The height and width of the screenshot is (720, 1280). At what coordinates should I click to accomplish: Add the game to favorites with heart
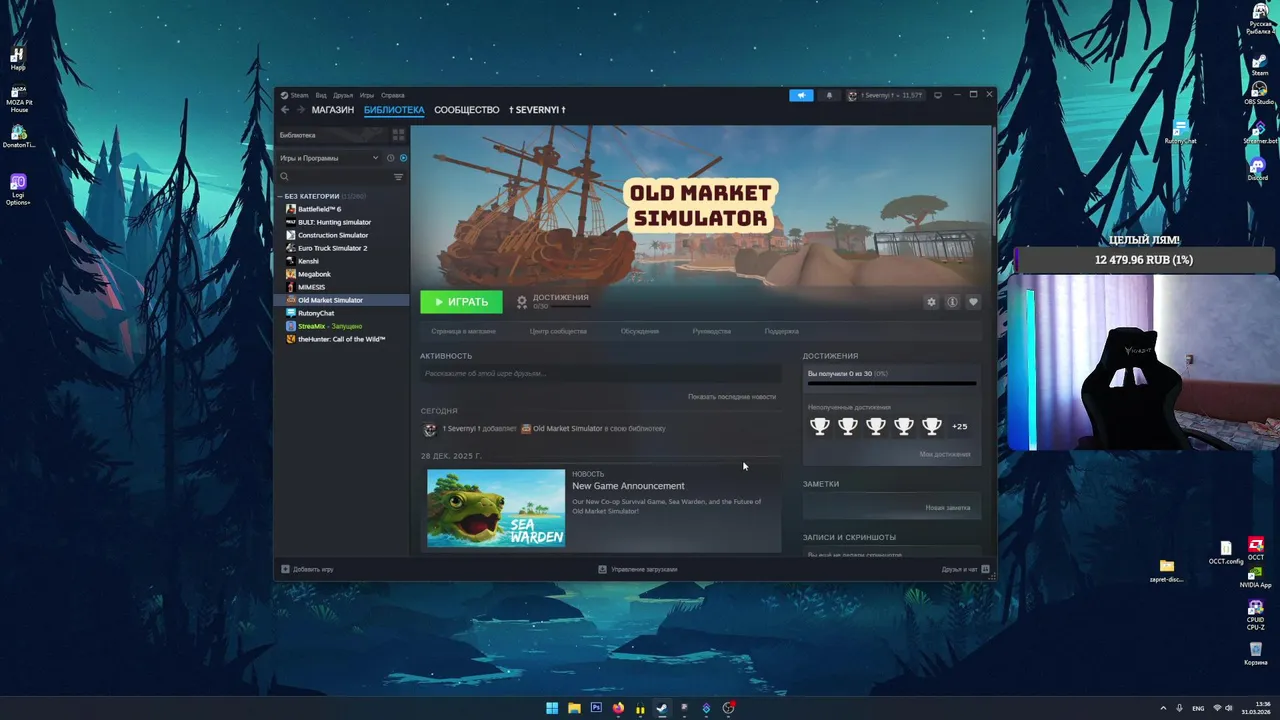[973, 302]
